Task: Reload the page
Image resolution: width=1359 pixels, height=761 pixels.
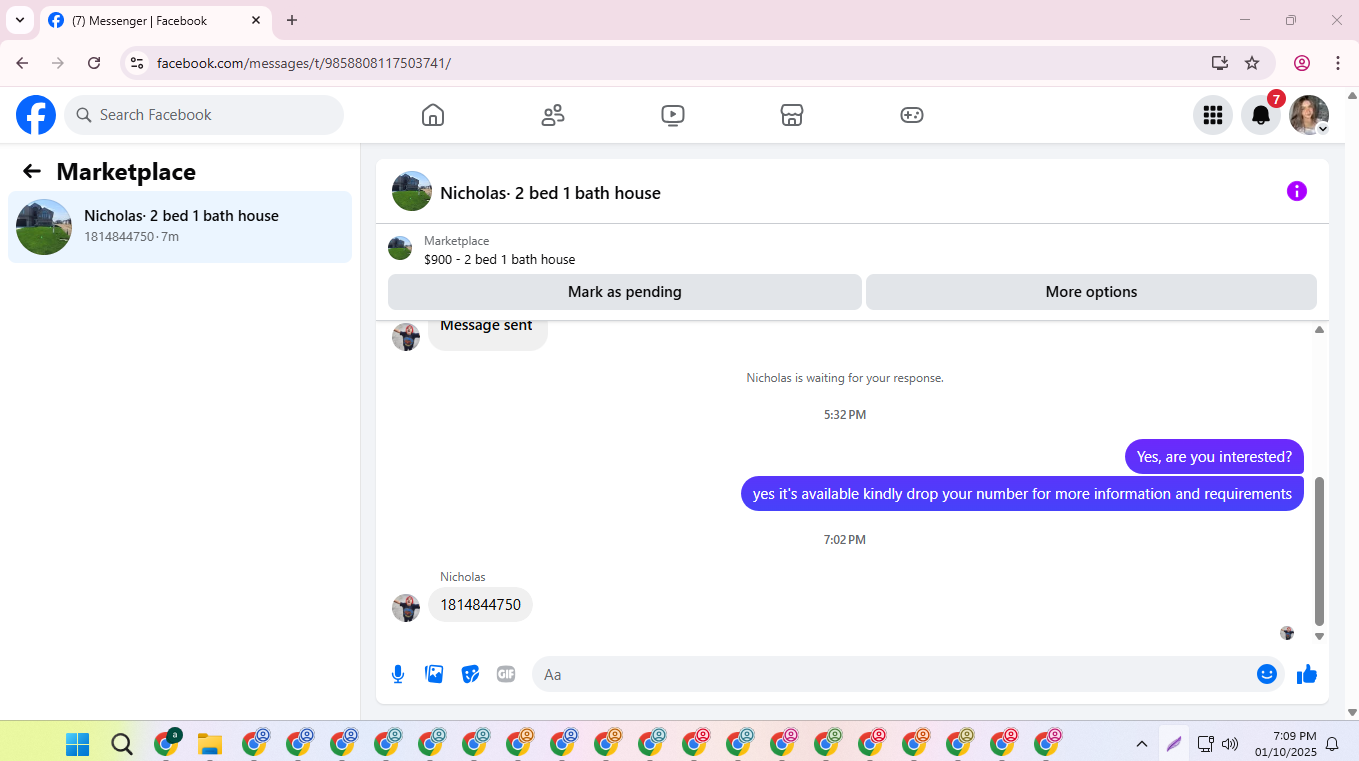Action: (94, 63)
